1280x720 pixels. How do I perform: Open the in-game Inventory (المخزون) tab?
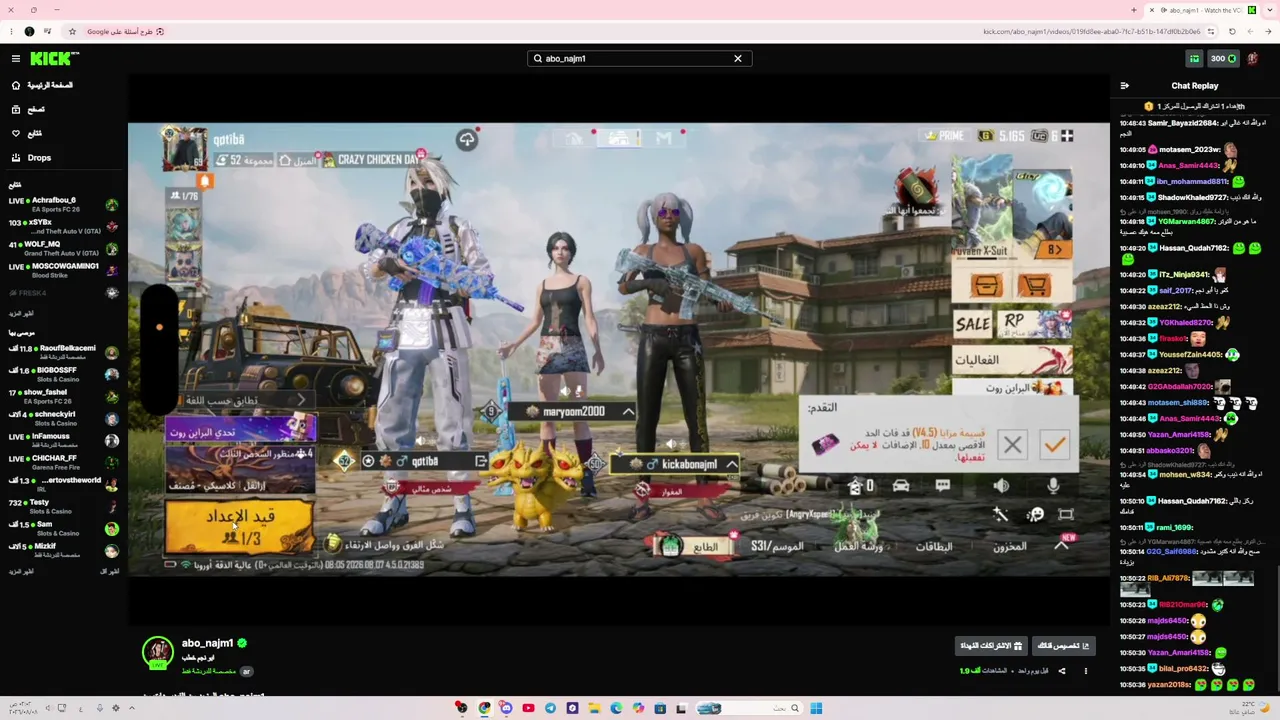click(1010, 546)
